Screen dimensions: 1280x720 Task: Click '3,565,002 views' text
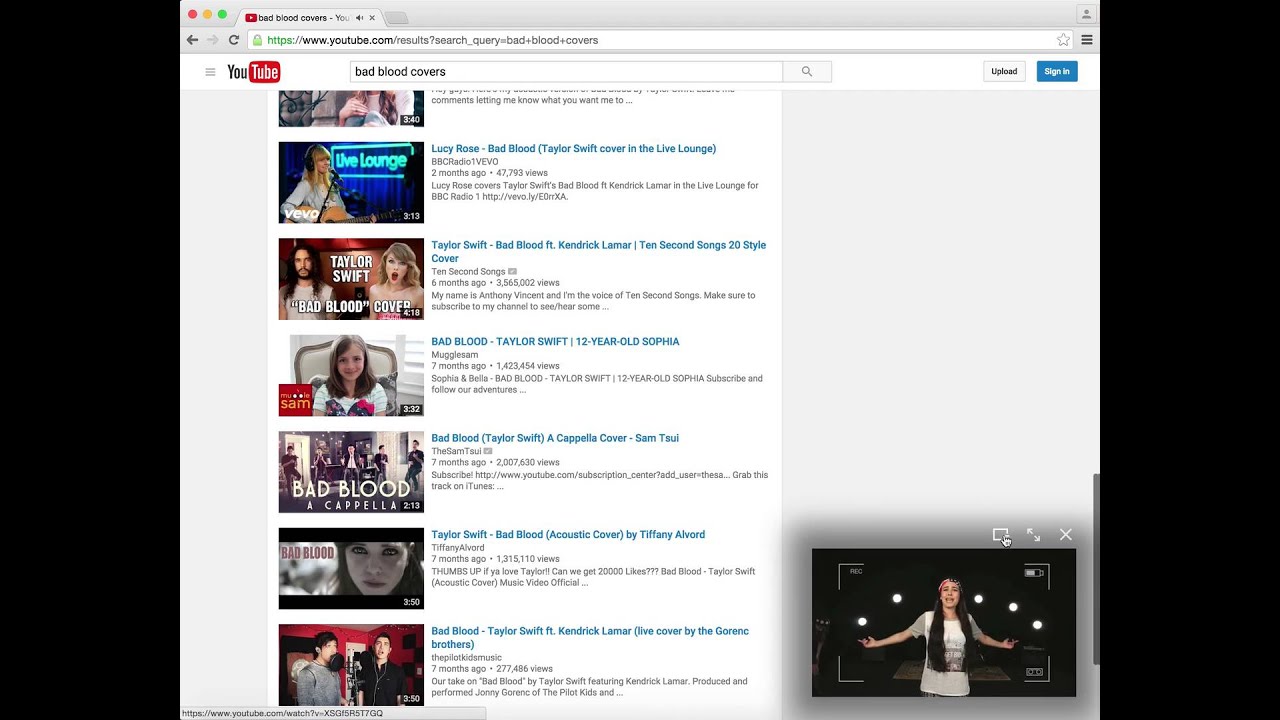528,283
